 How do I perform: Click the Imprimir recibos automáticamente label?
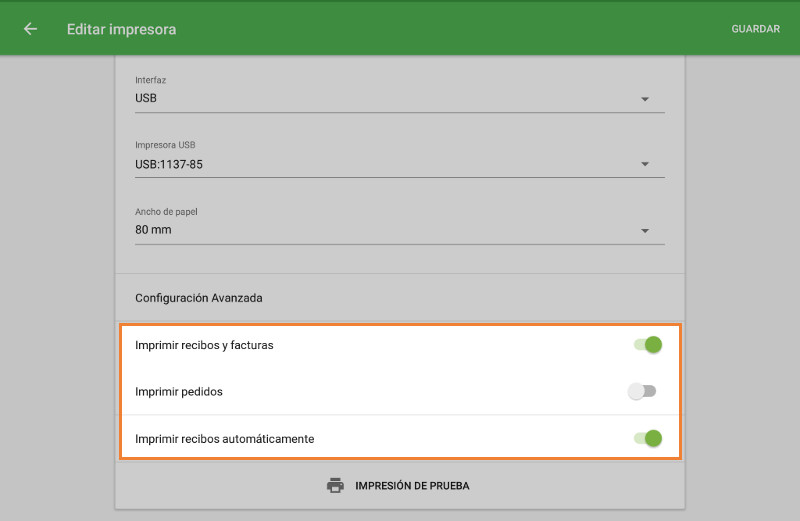click(225, 438)
